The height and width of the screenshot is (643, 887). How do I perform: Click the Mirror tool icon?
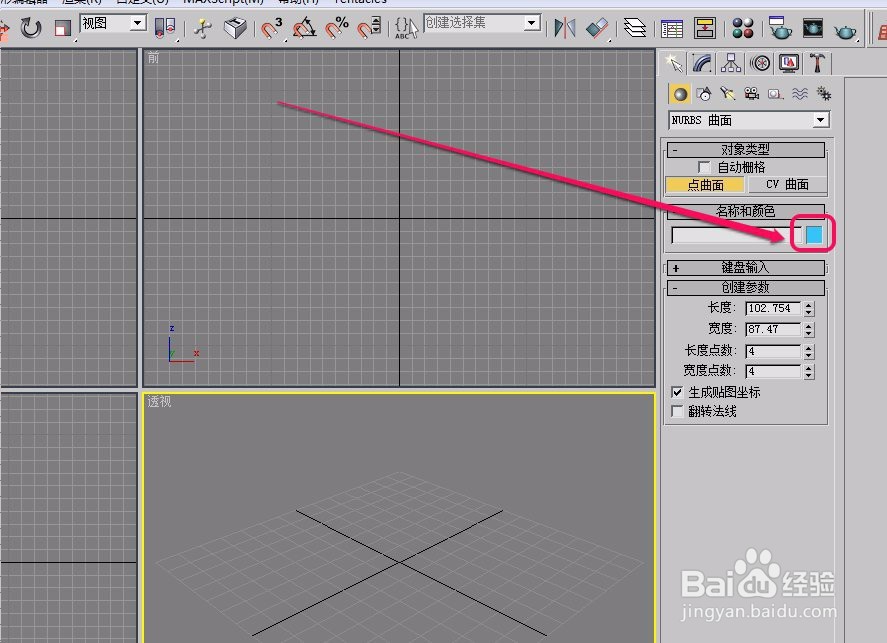click(x=565, y=27)
